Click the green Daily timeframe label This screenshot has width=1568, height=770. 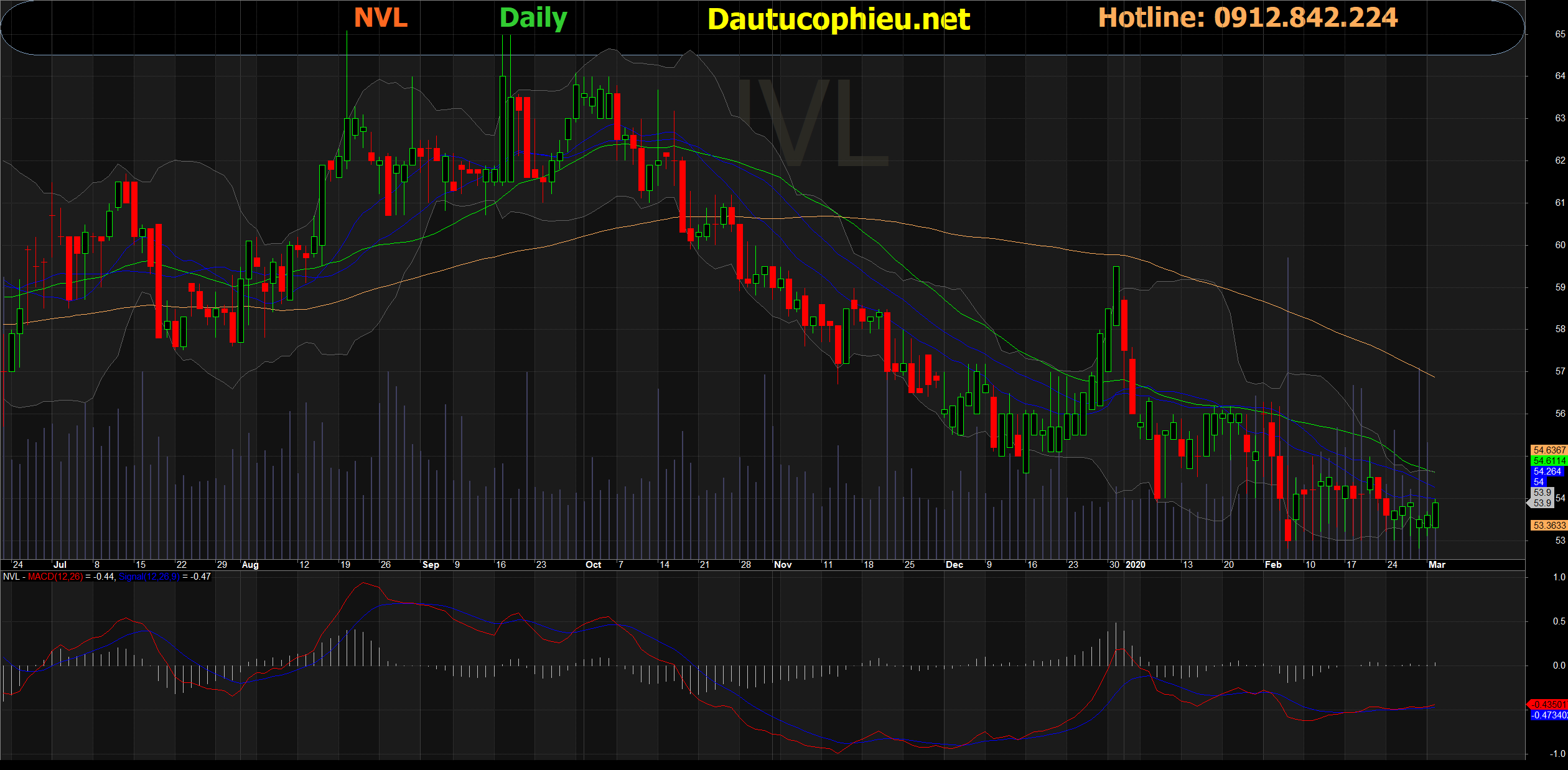(533, 18)
